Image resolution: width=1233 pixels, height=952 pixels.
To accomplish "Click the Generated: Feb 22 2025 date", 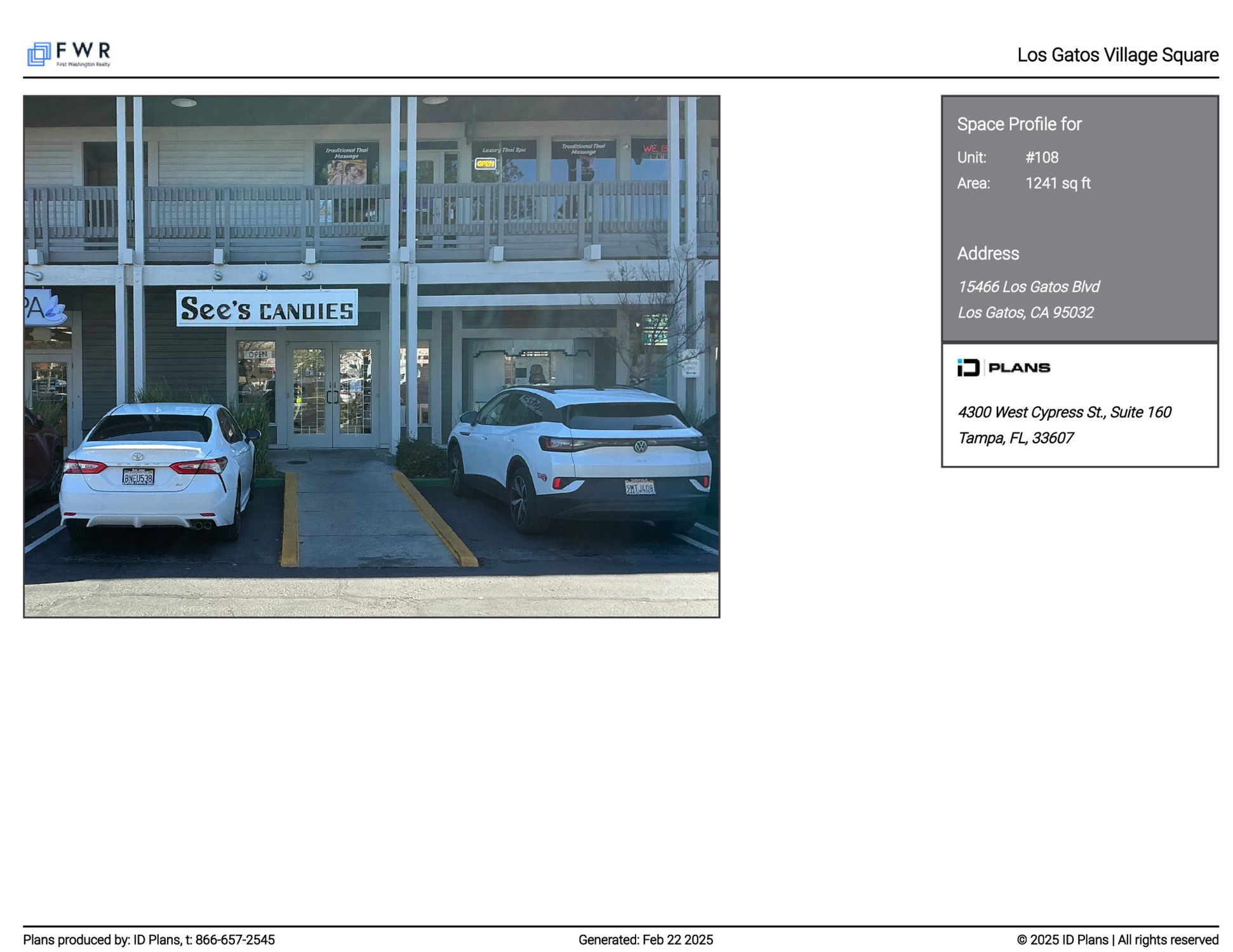I will 645,939.
